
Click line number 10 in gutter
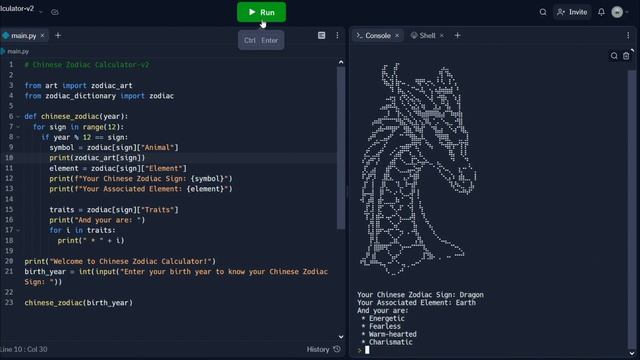coord(9,158)
